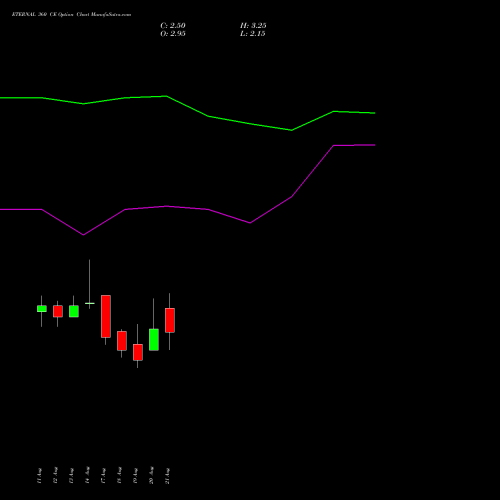500x500 pixels.
Task: Click the open value 'O: 2.95'
Action: click(173, 34)
